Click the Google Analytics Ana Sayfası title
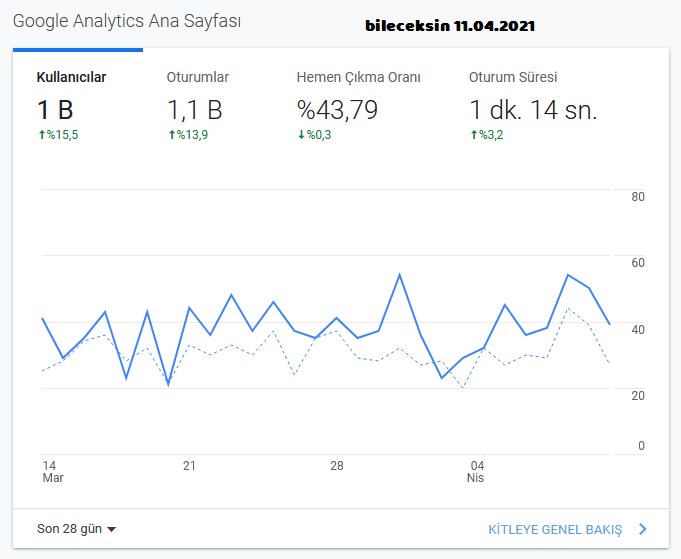Viewport: 681px width, 559px height. point(127,21)
